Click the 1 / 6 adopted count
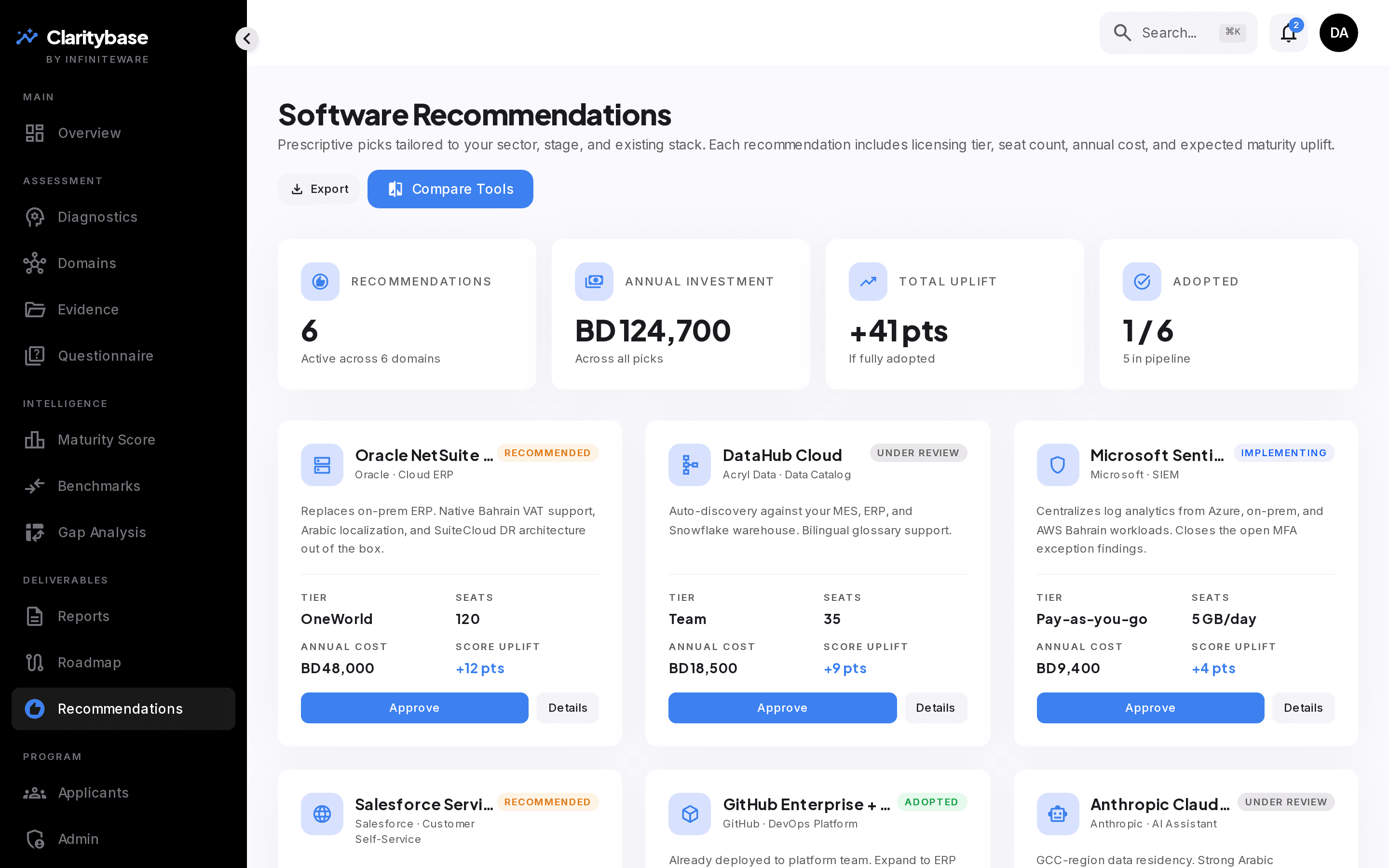 (1148, 331)
